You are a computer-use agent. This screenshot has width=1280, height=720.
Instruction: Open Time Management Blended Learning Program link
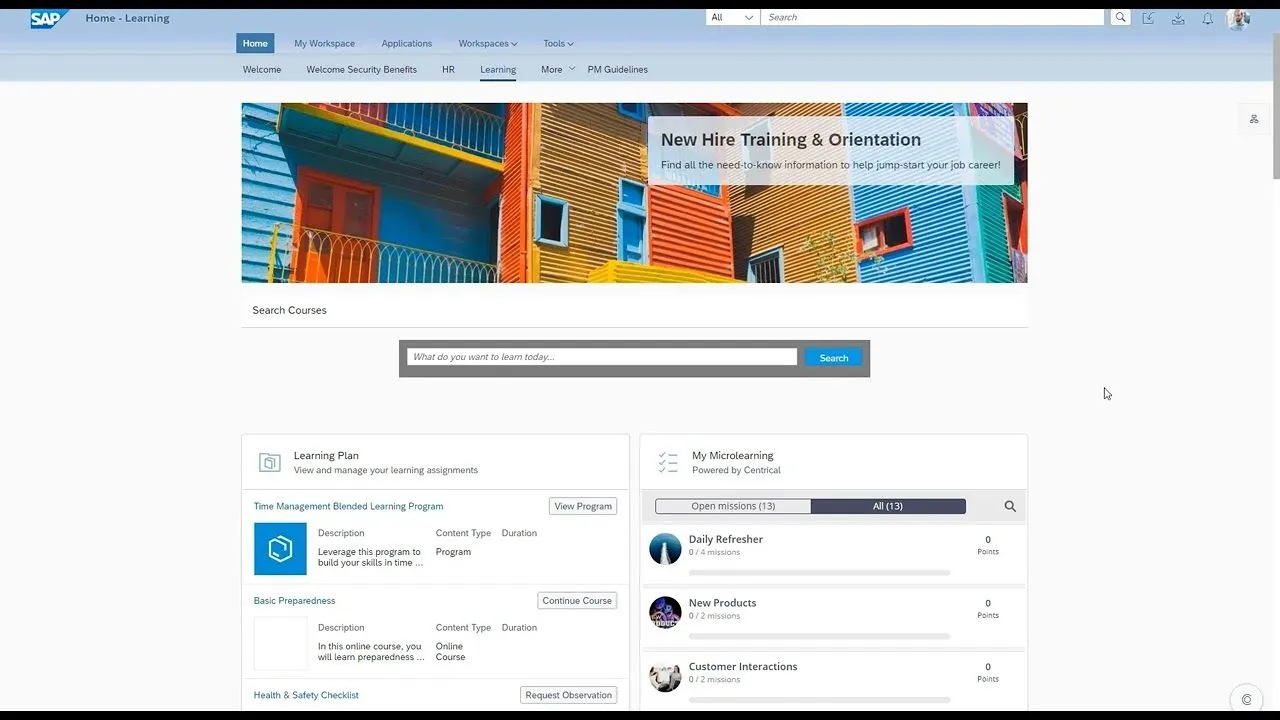pyautogui.click(x=348, y=506)
